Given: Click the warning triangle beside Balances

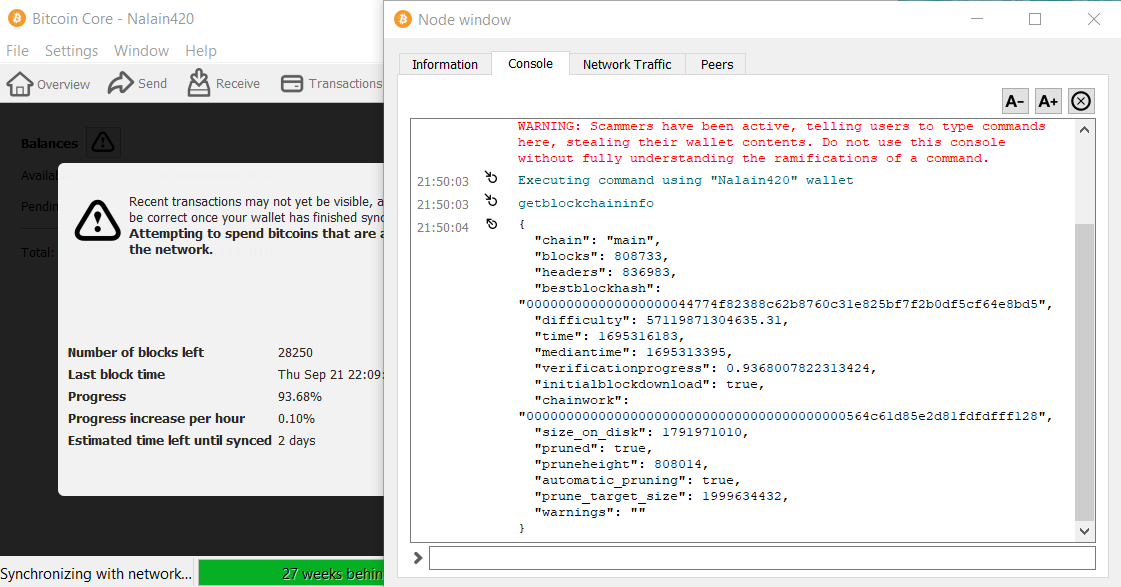Looking at the screenshot, I should pos(103,142).
